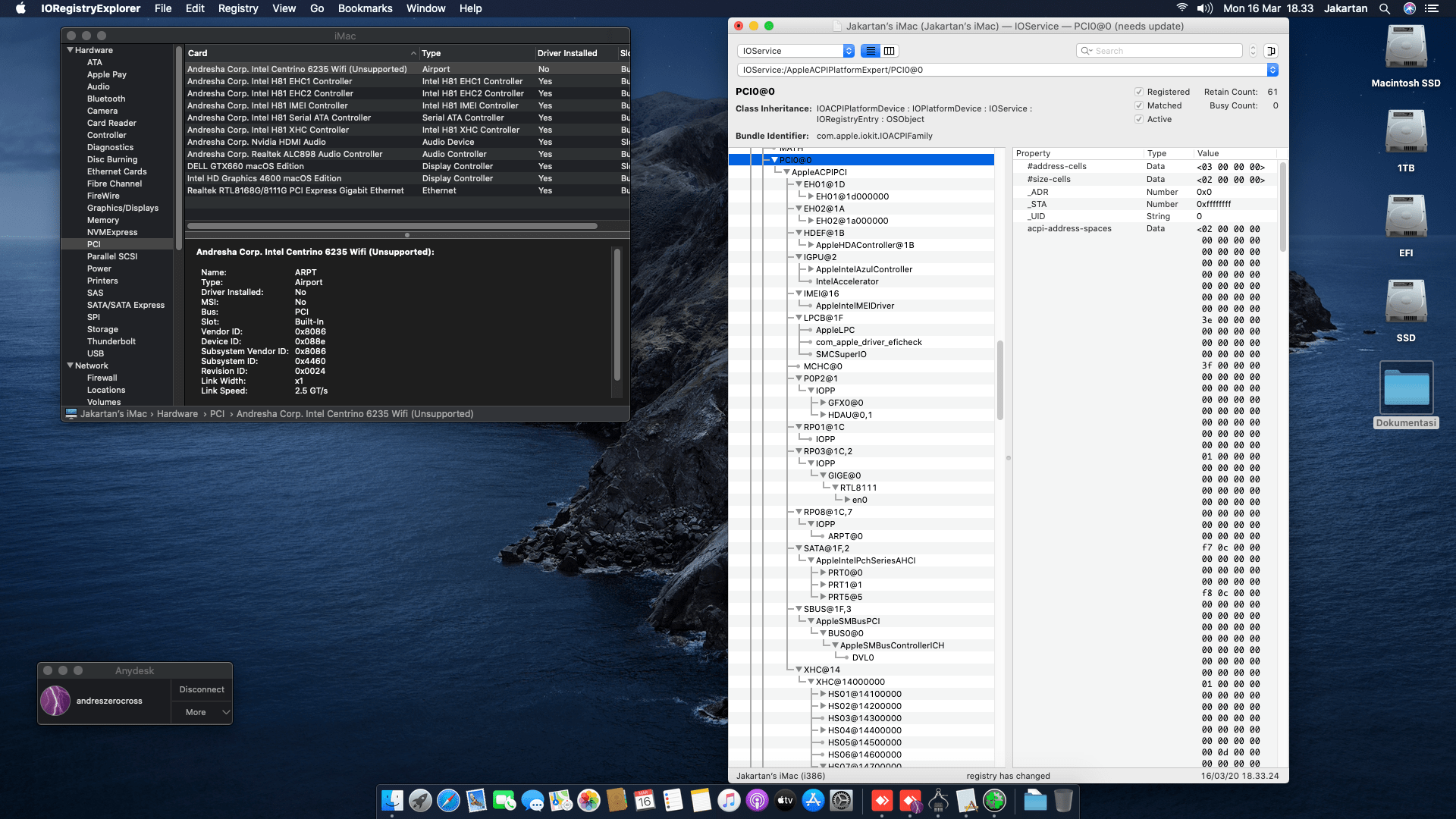The width and height of the screenshot is (1456, 819).
Task: Open the Registry menu
Action: [x=238, y=8]
